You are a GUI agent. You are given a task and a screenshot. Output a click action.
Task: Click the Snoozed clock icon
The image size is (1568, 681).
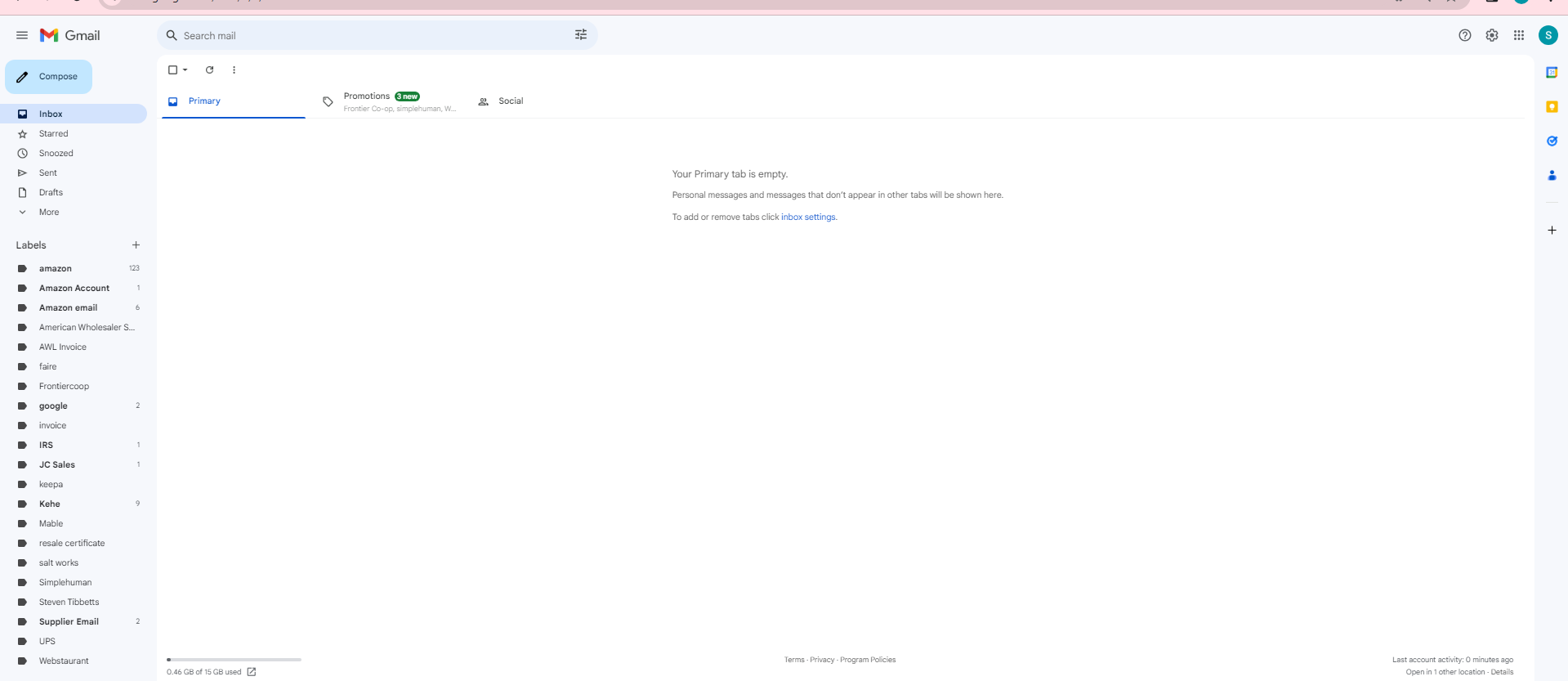click(23, 154)
